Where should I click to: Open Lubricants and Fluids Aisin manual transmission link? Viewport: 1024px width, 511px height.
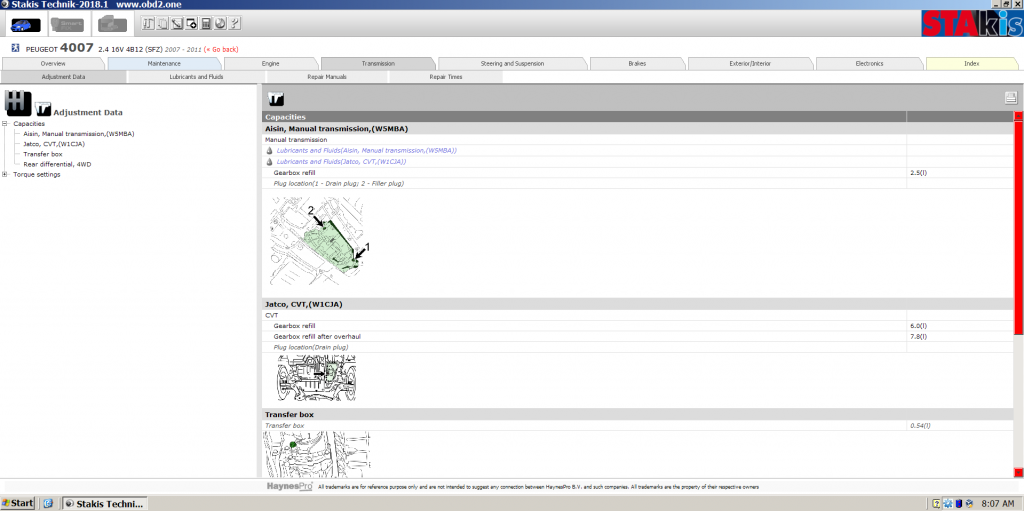pyautogui.click(x=366, y=150)
